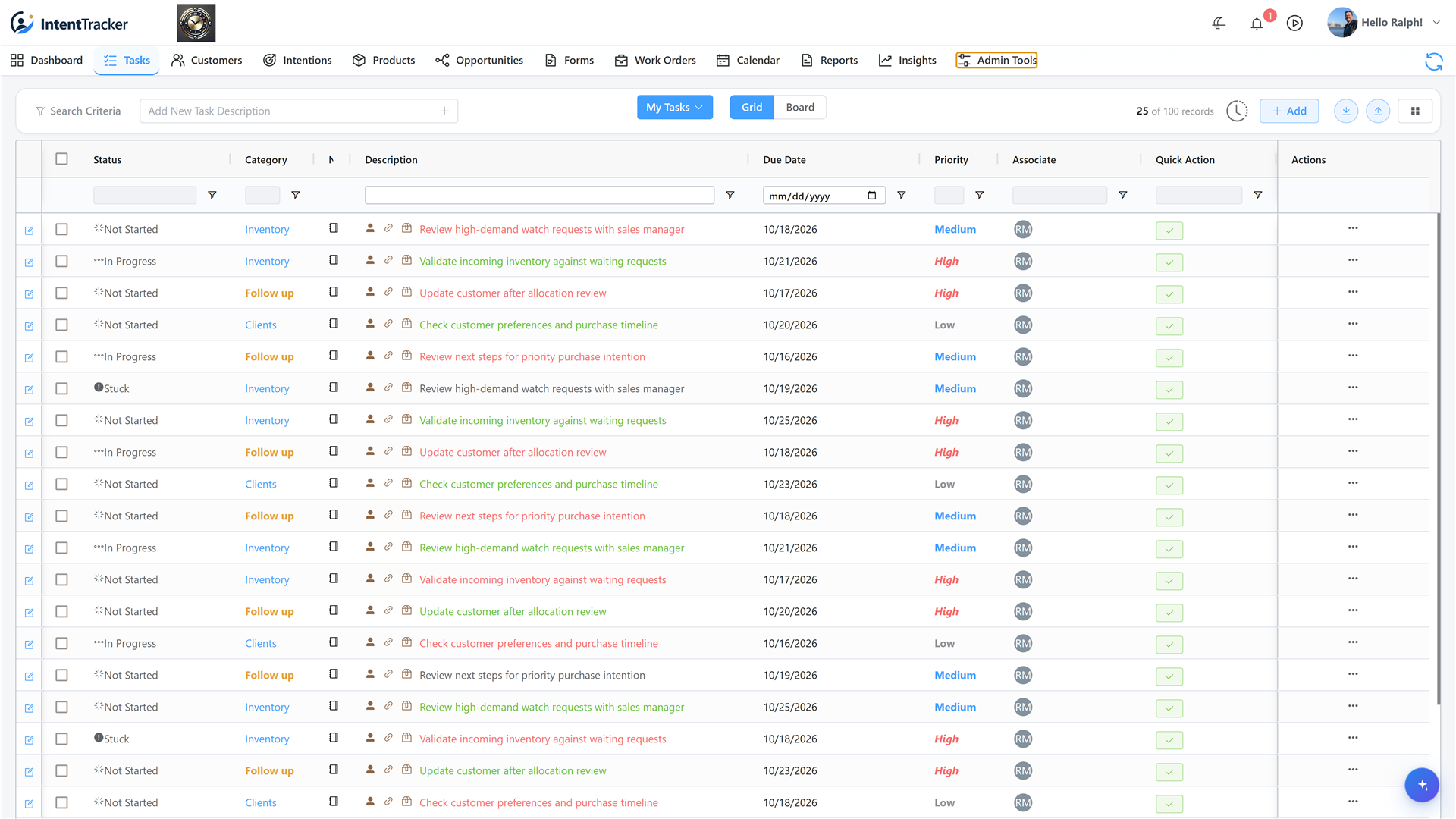Click the Quick Action column filter funnel
1456x819 pixels.
1258,196
